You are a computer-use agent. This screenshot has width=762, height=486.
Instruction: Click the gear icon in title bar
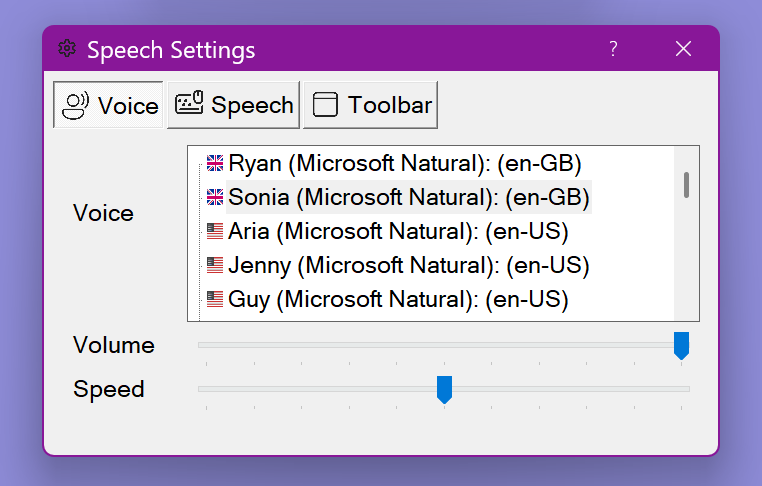(67, 49)
